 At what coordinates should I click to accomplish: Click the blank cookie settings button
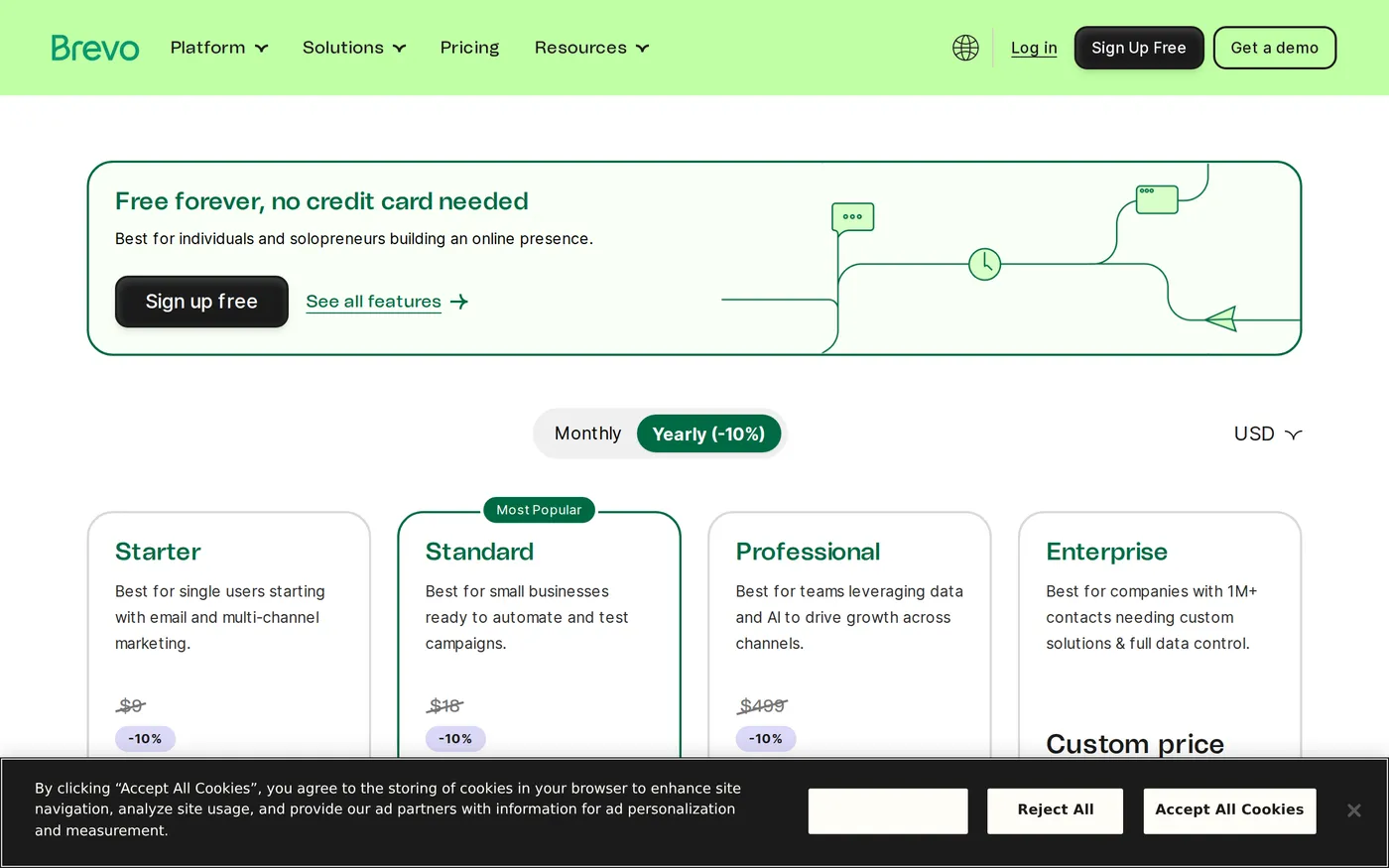[x=888, y=810]
